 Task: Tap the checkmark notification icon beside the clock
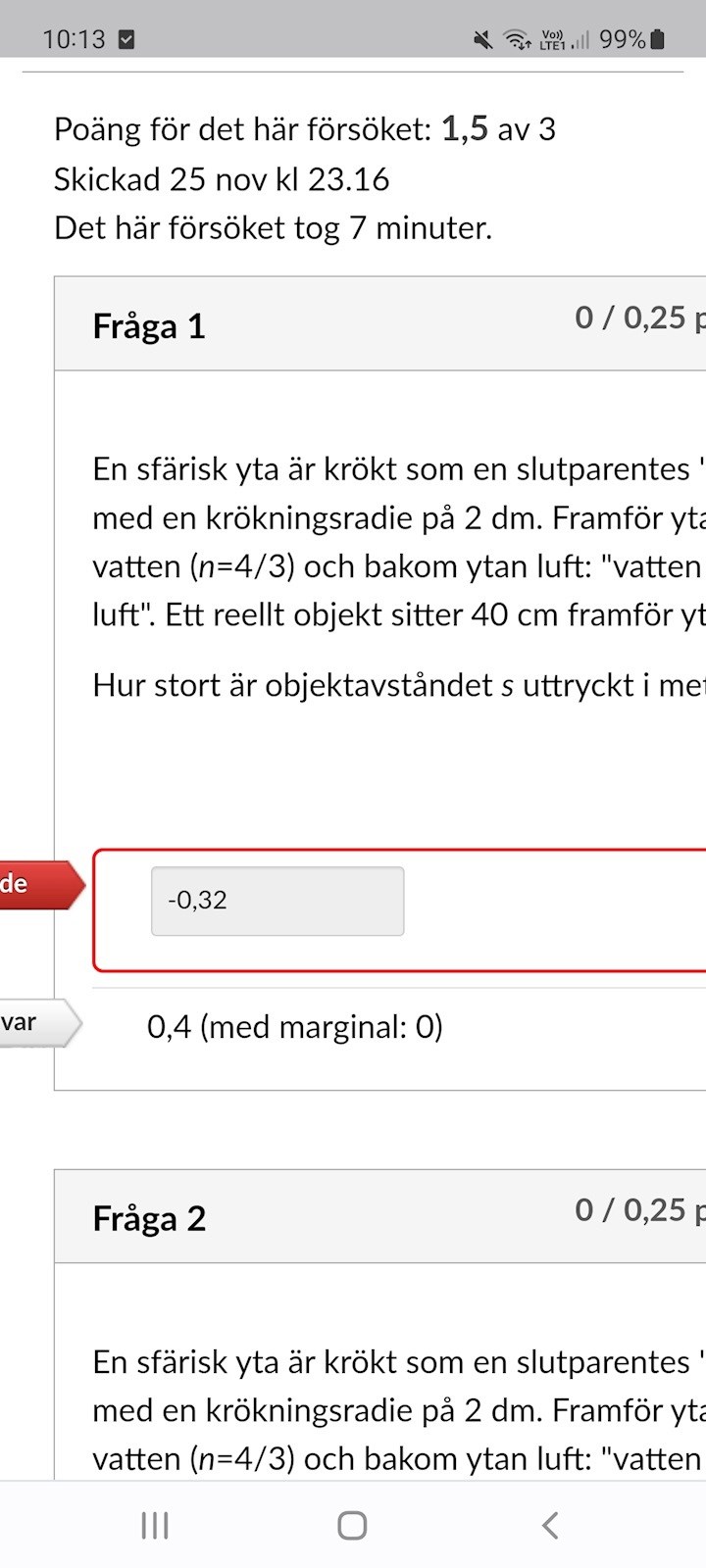click(x=126, y=39)
